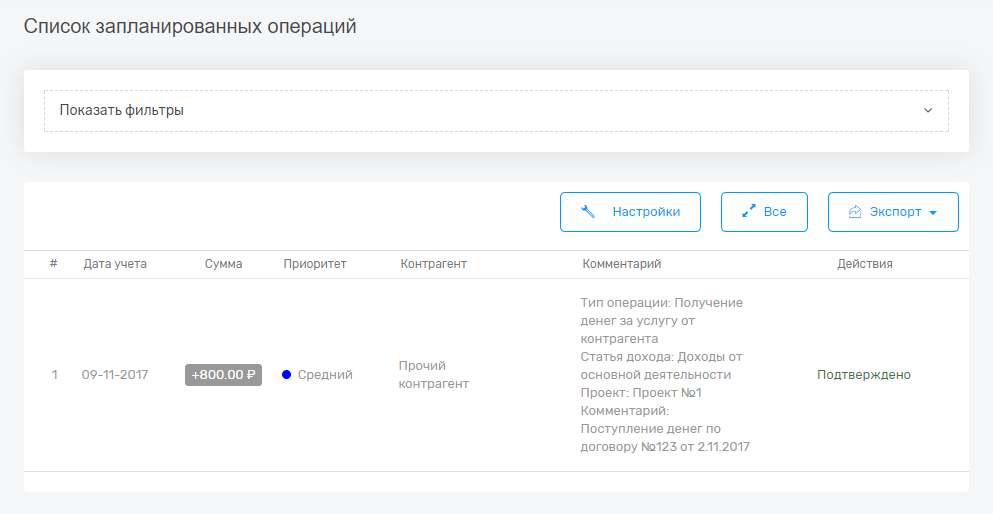Click the # column header
This screenshot has width=993, height=514.
pyautogui.click(x=53, y=264)
